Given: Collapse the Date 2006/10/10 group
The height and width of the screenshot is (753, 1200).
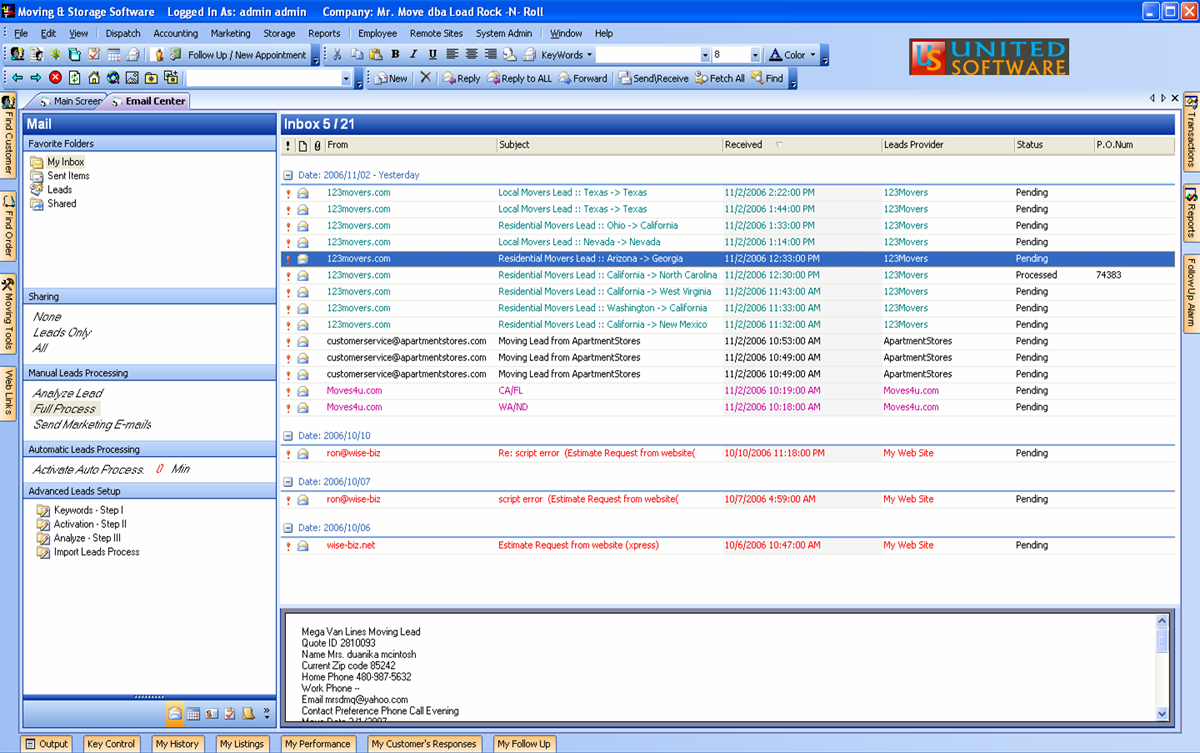Looking at the screenshot, I should 287,436.
